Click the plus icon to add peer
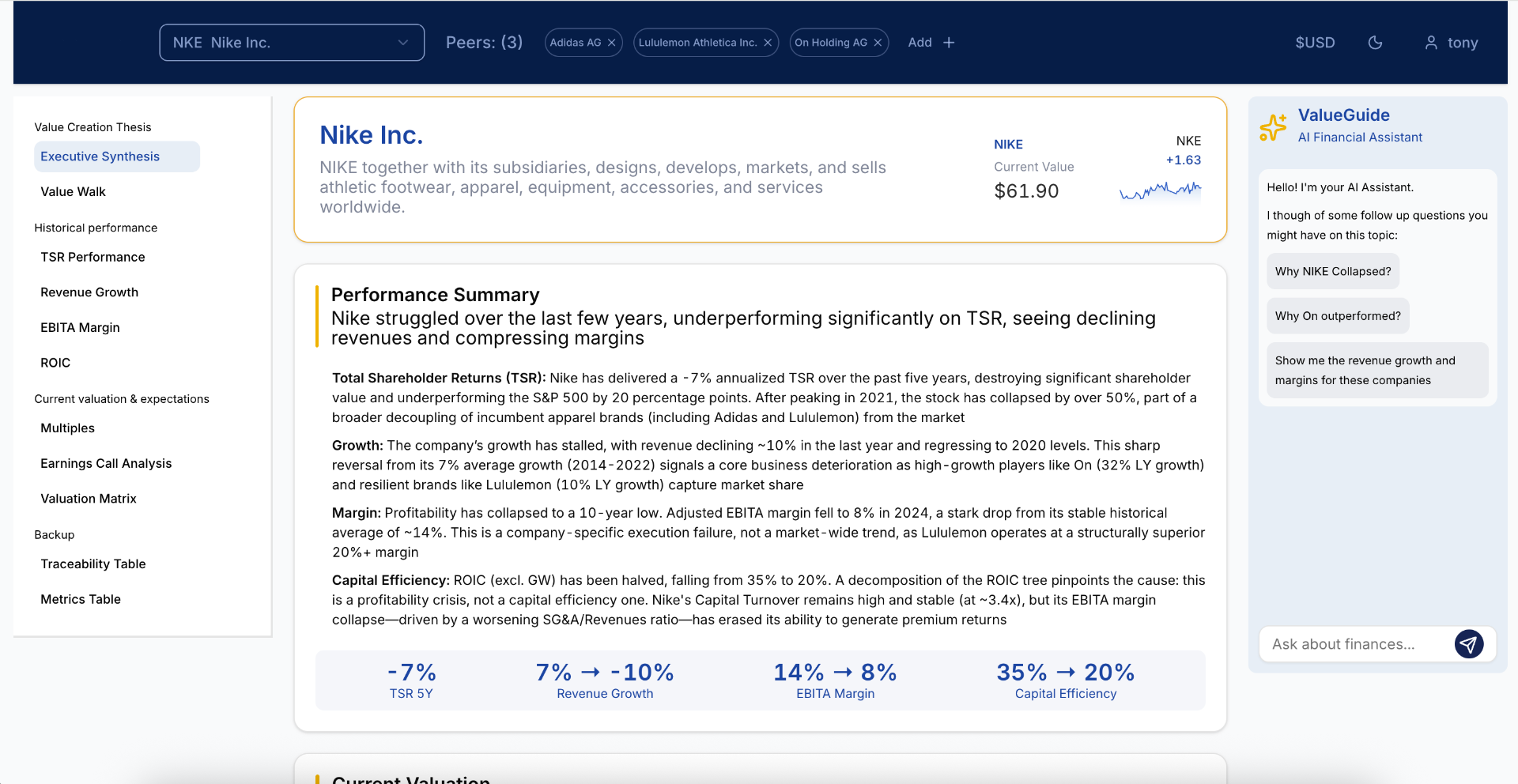 click(x=949, y=43)
